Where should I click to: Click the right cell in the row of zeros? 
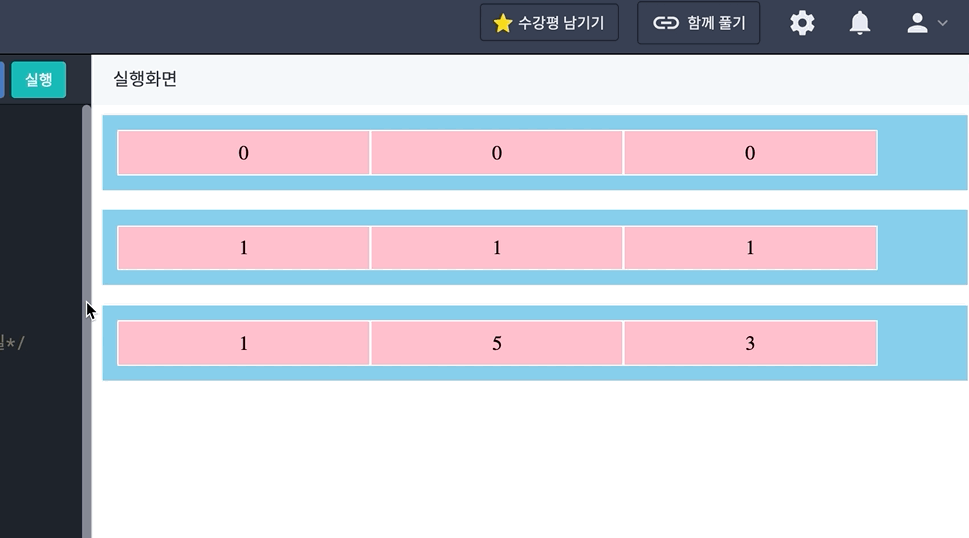pos(750,153)
